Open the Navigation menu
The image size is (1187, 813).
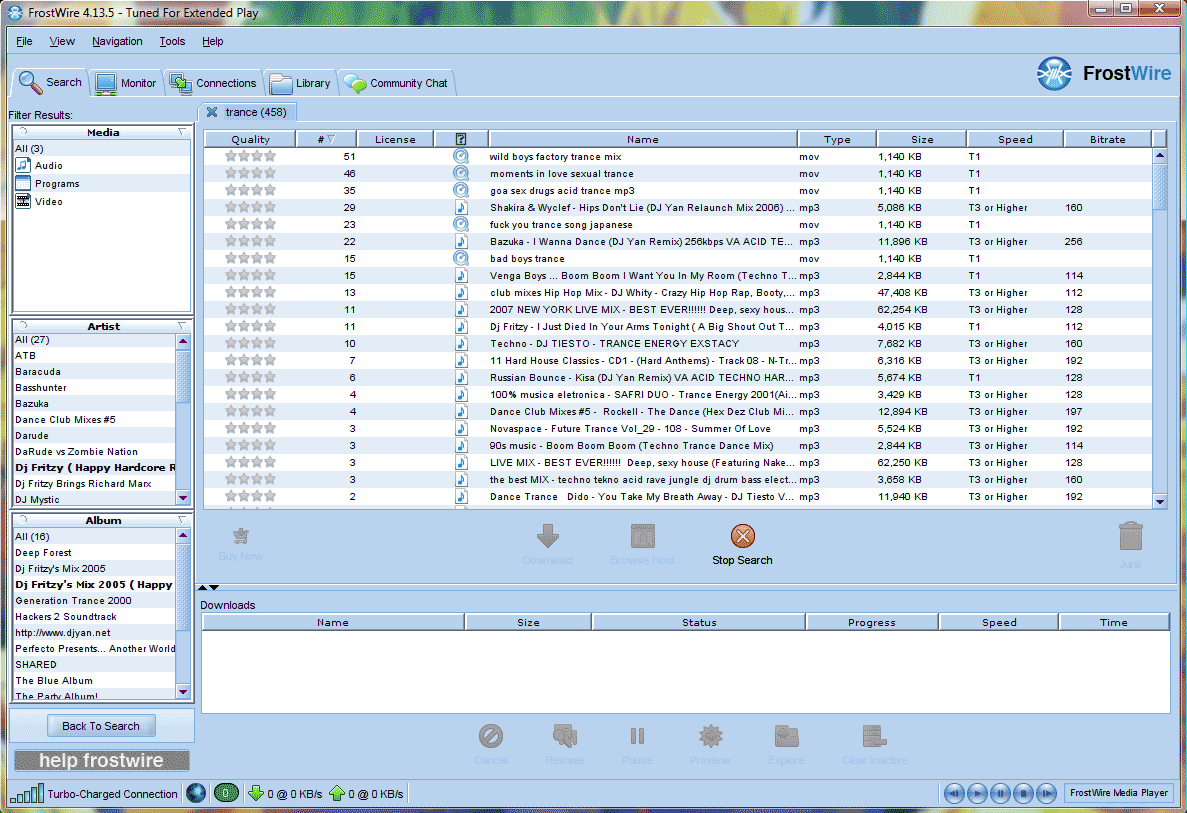tap(117, 41)
